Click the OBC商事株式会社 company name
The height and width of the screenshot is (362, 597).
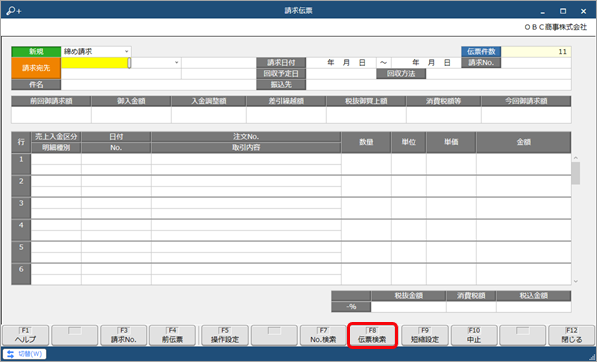[x=555, y=27]
